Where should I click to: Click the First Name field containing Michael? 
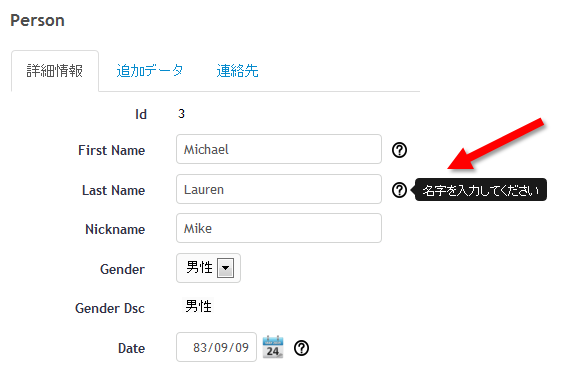(x=279, y=149)
